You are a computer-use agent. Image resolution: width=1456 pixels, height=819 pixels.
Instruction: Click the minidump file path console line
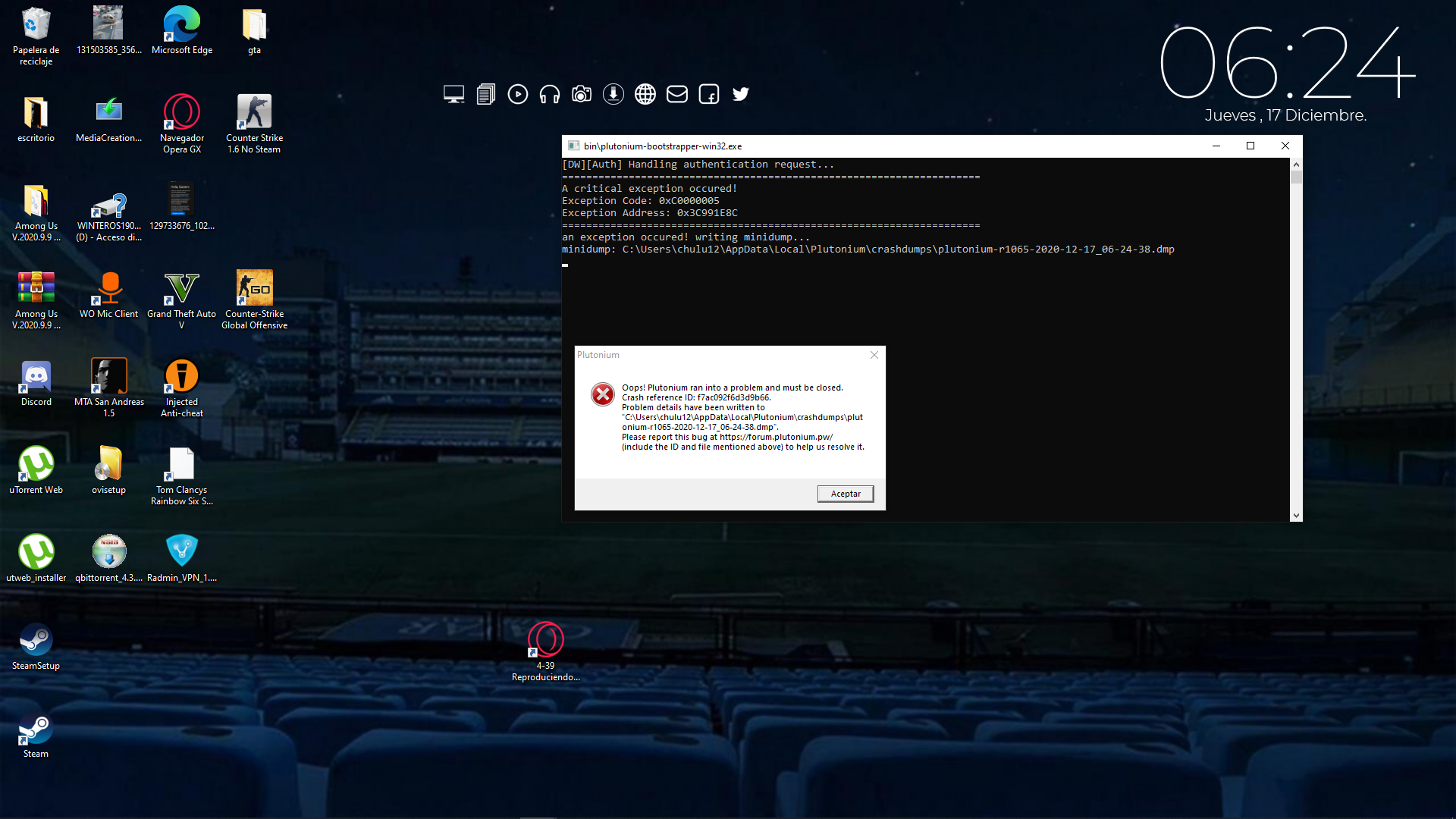point(868,249)
